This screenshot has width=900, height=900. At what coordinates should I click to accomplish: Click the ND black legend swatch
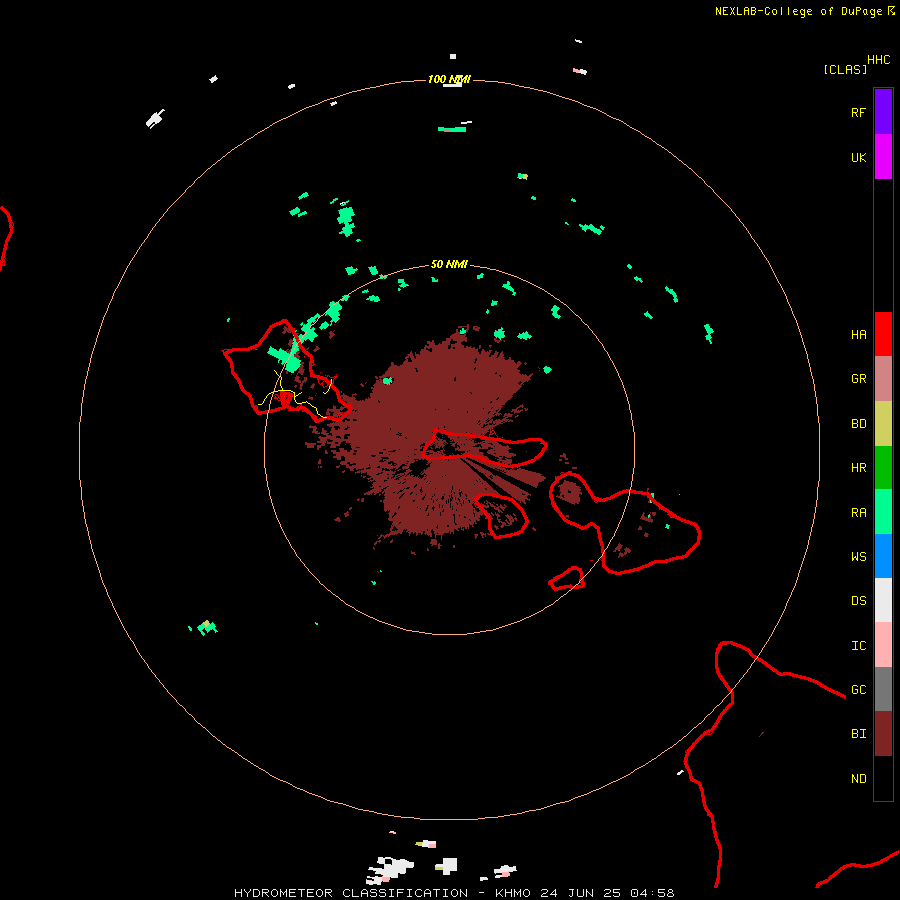(883, 778)
